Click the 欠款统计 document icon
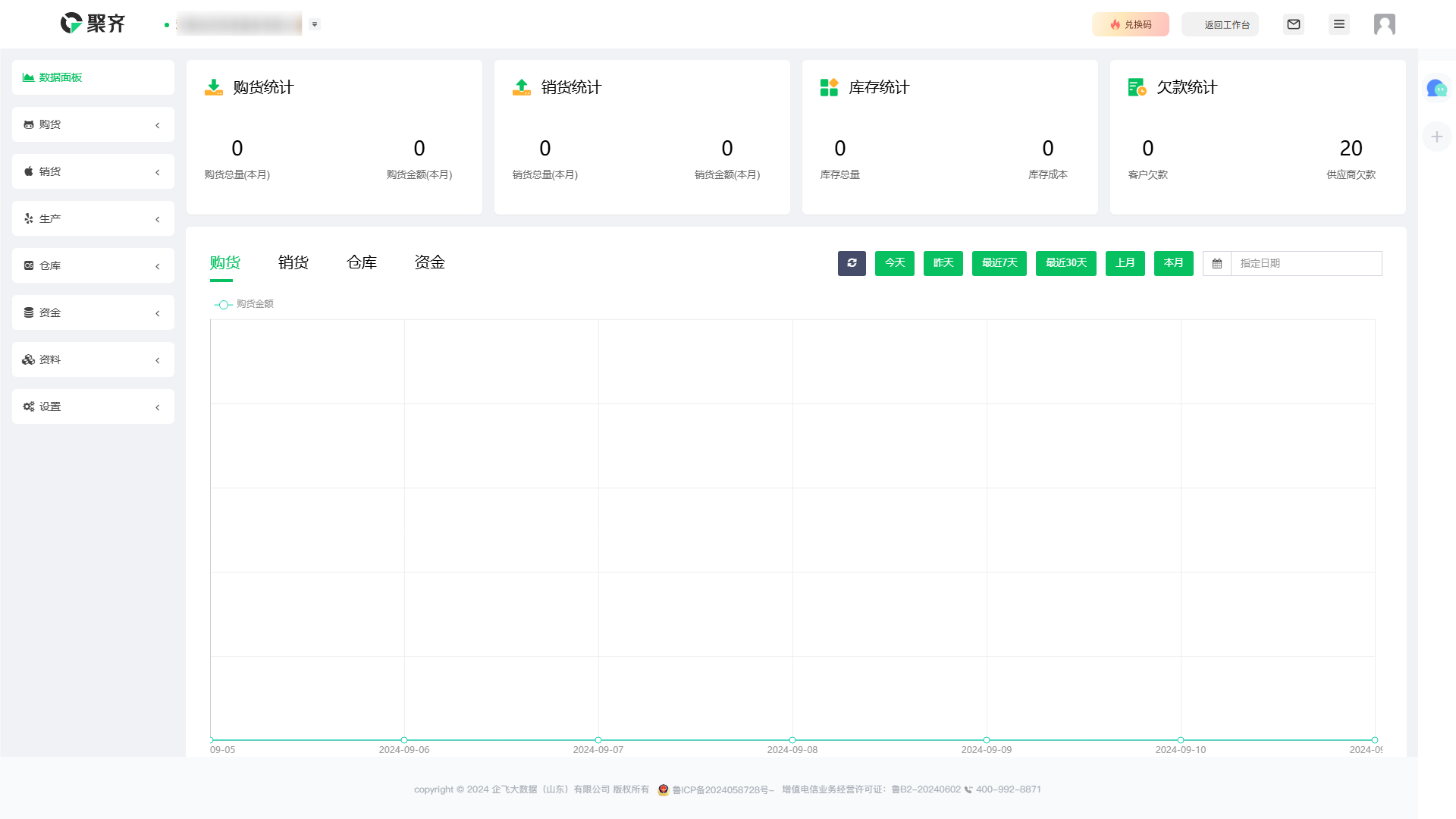 pyautogui.click(x=1137, y=87)
